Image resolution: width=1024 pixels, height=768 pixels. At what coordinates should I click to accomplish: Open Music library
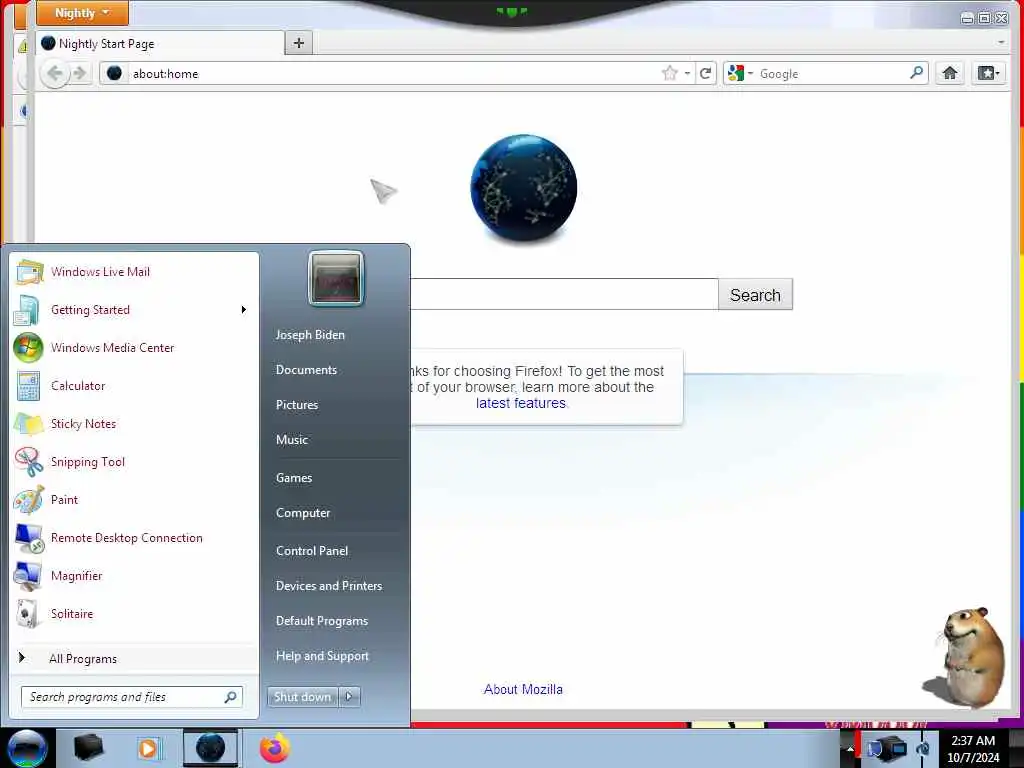click(291, 440)
